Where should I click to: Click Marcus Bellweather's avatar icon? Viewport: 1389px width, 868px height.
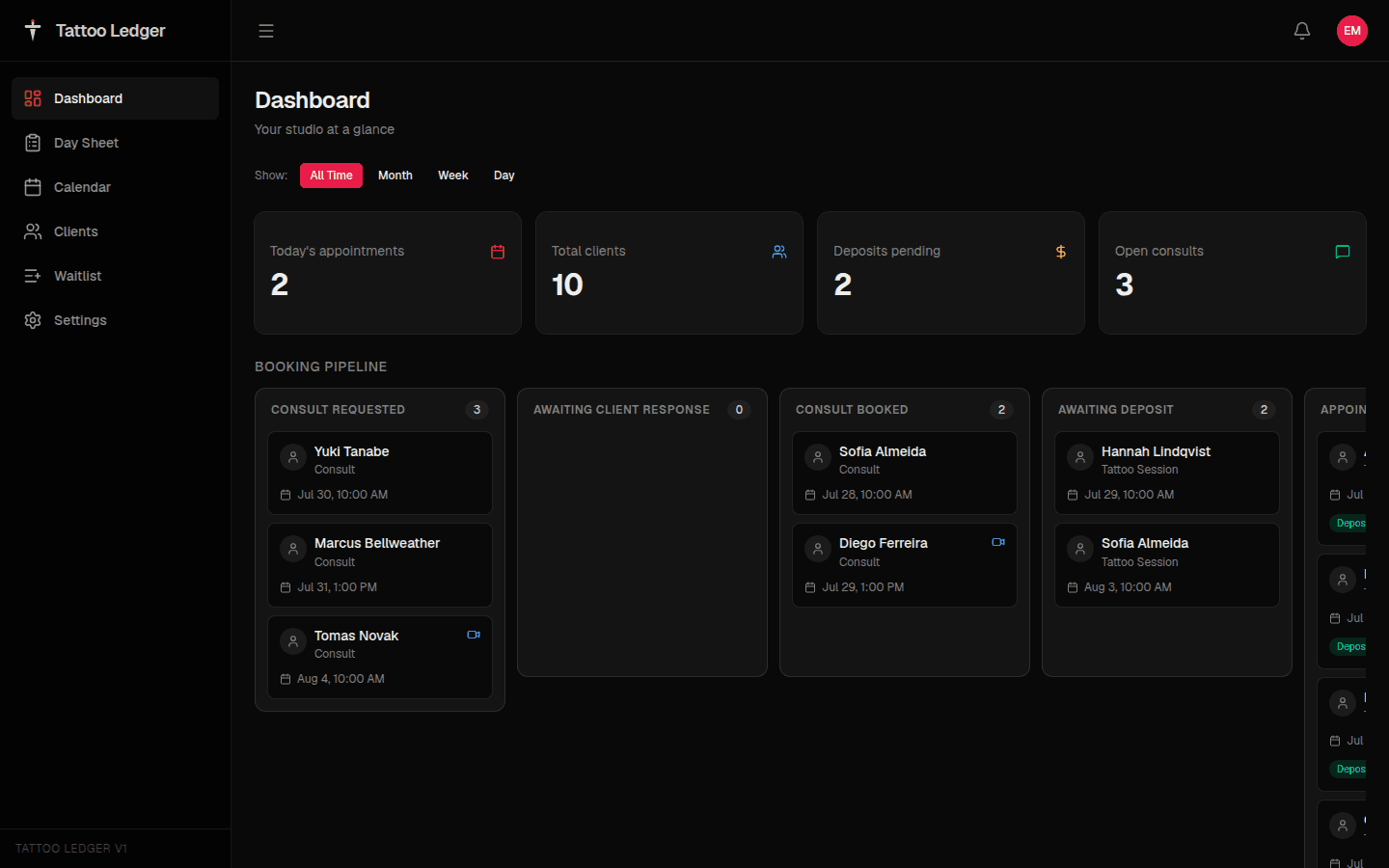pyautogui.click(x=293, y=549)
